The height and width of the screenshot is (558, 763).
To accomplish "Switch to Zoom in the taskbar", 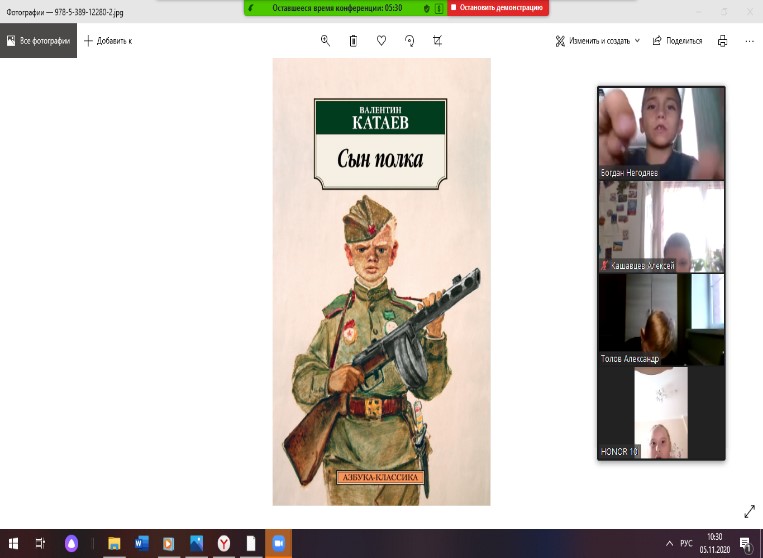I will pos(278,543).
